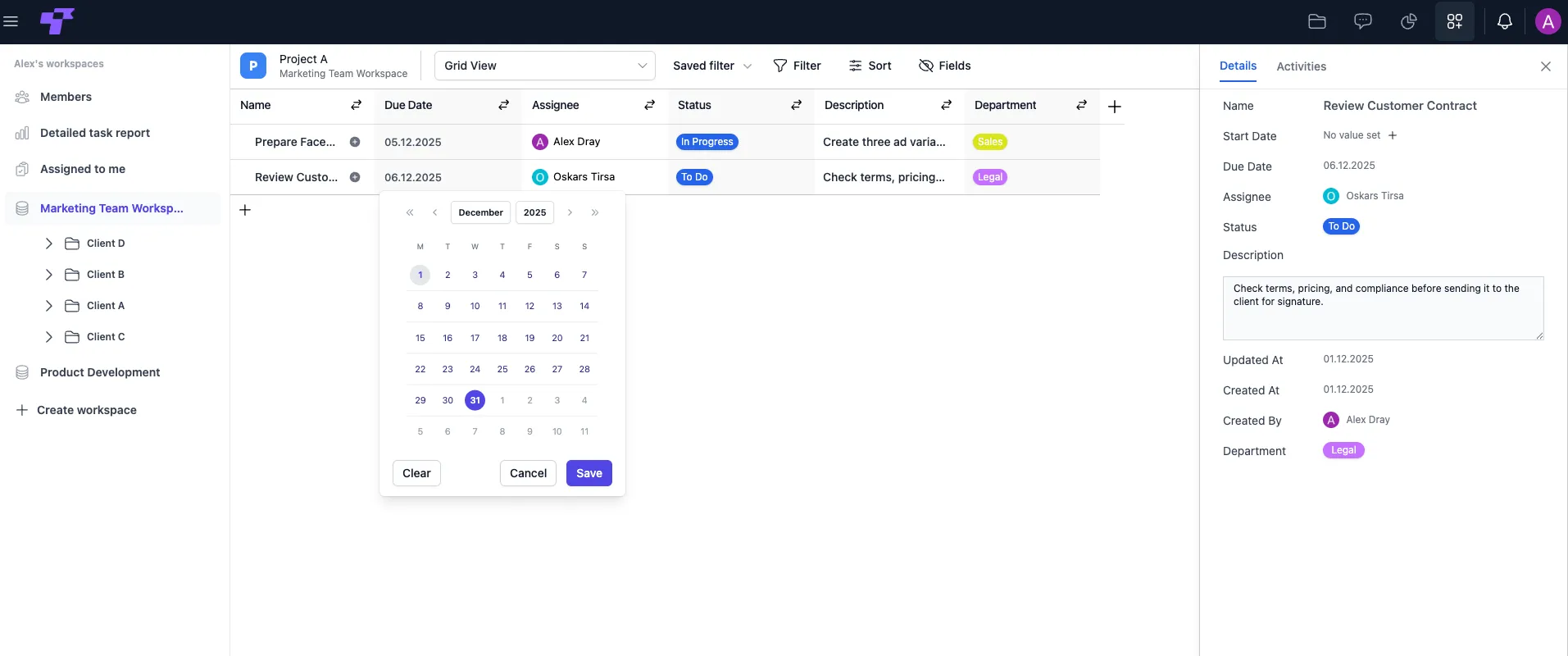
Task: Cancel the date picker
Action: tap(528, 473)
